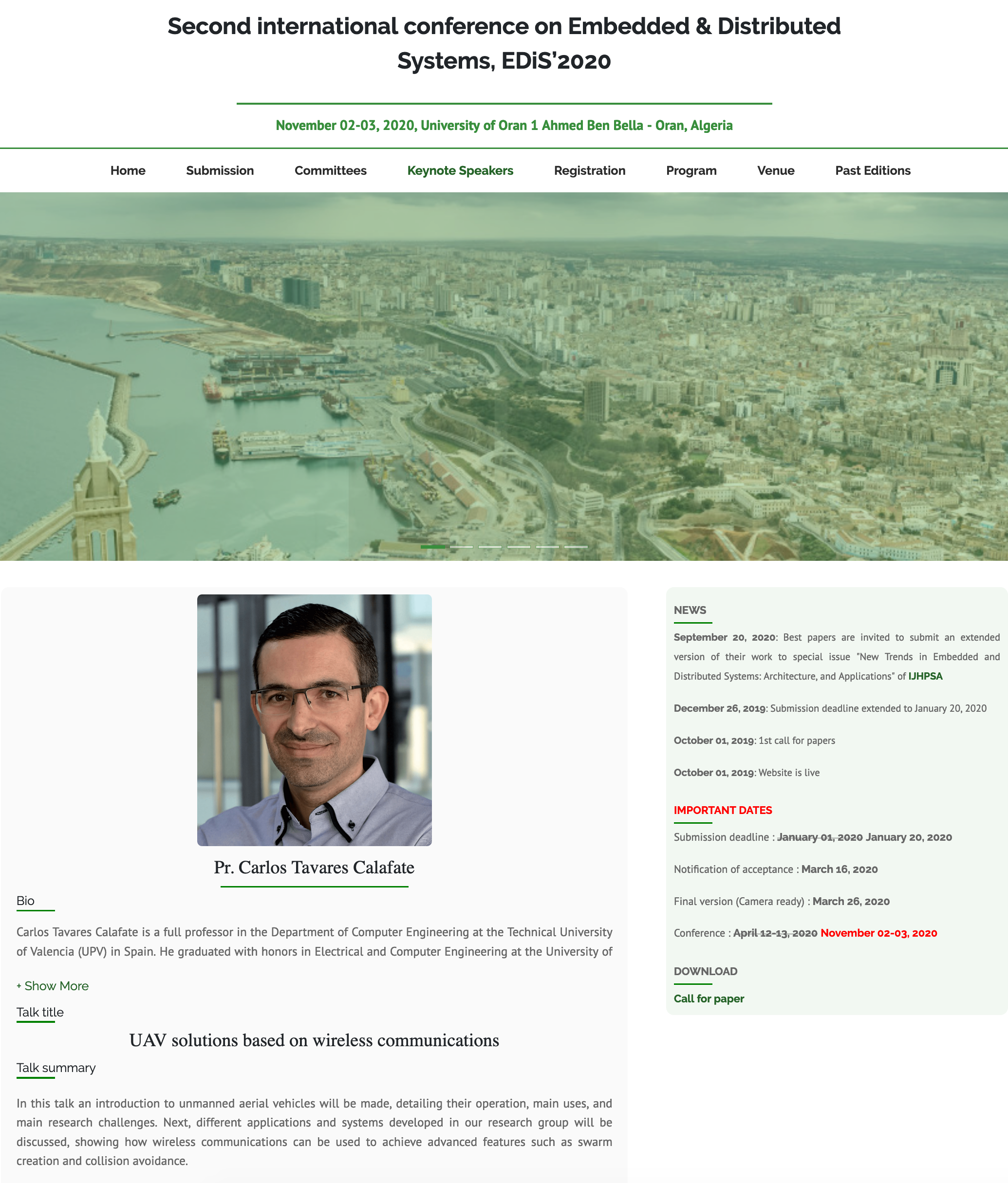
Task: Click the March 16, 2020 notification date
Action: click(840, 869)
